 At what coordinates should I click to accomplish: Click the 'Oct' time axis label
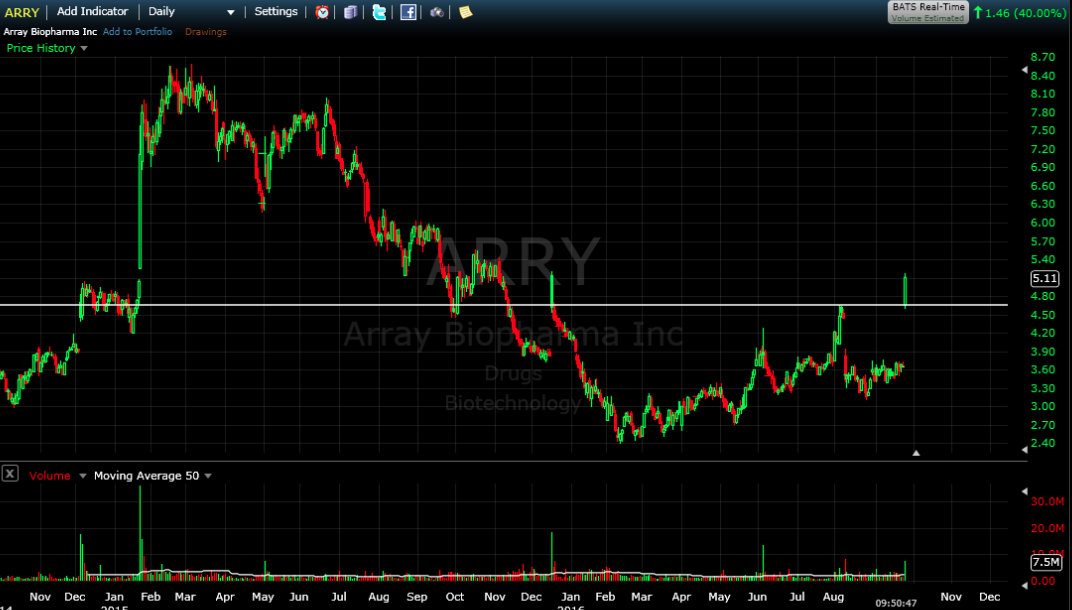(455, 597)
